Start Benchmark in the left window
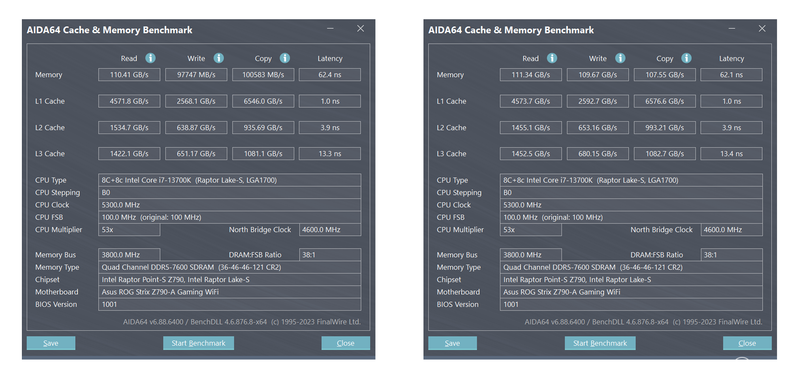This screenshot has height=382, width=800. 198,343
